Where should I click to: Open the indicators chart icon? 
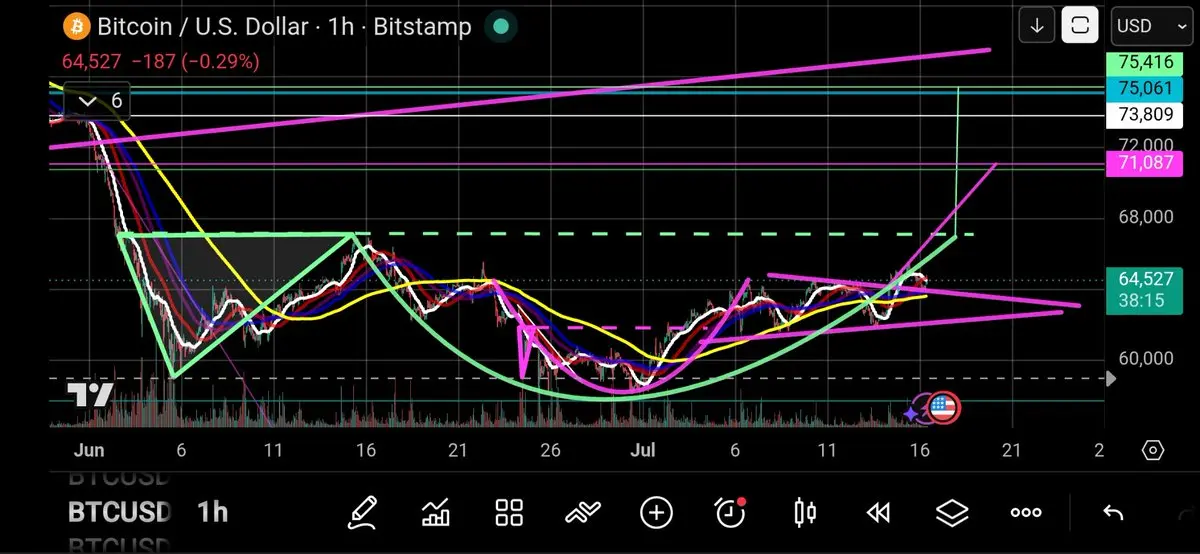pos(436,513)
